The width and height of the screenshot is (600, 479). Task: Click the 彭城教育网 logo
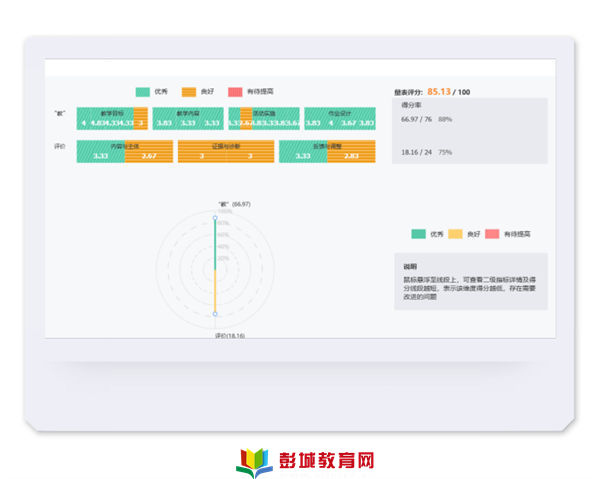click(305, 461)
